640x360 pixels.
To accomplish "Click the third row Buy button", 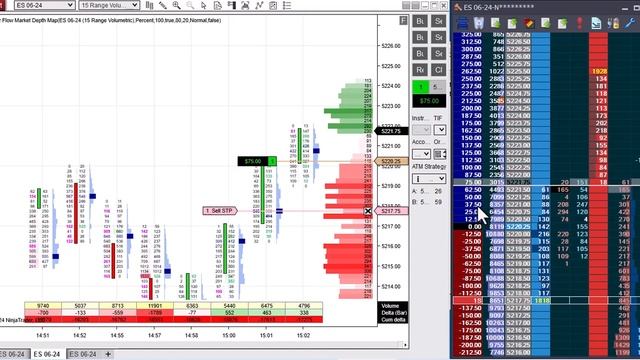I will (420, 53).
